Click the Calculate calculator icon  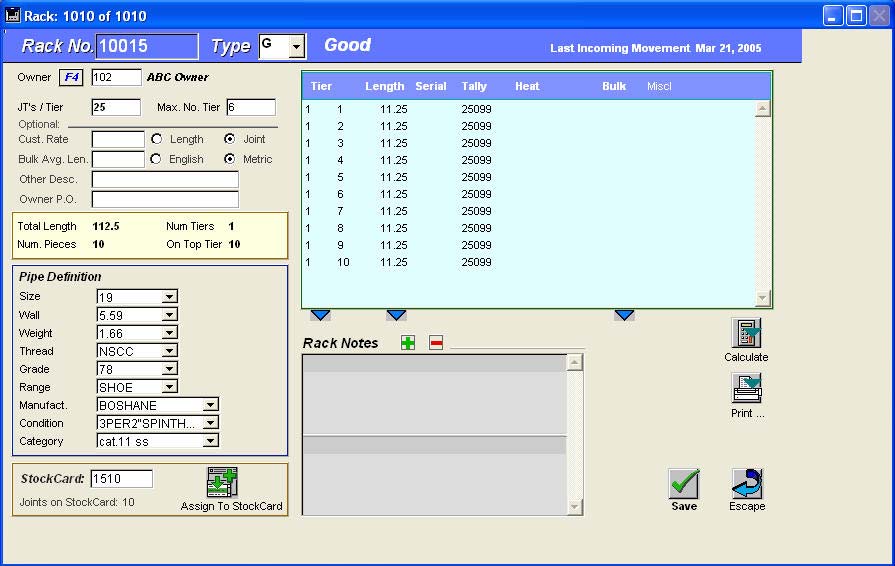(746, 333)
